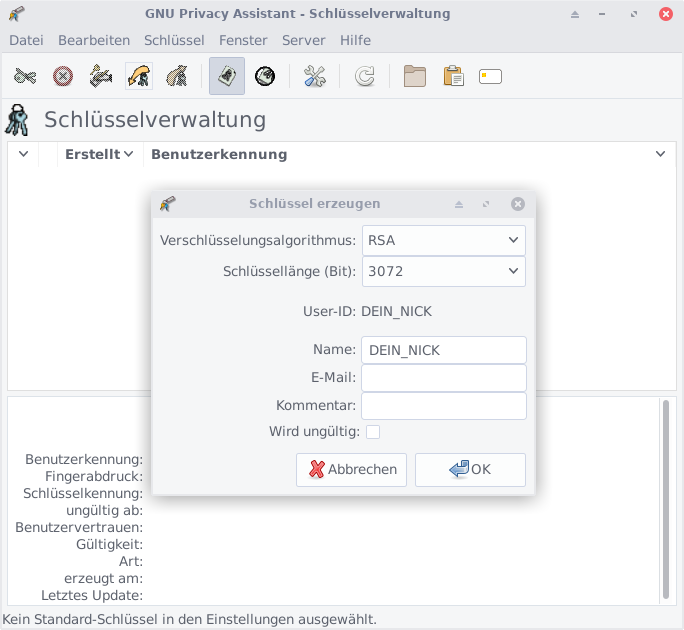Click the sign key toolbar icon
Viewport: 684px width, 630px height.
tap(100, 77)
